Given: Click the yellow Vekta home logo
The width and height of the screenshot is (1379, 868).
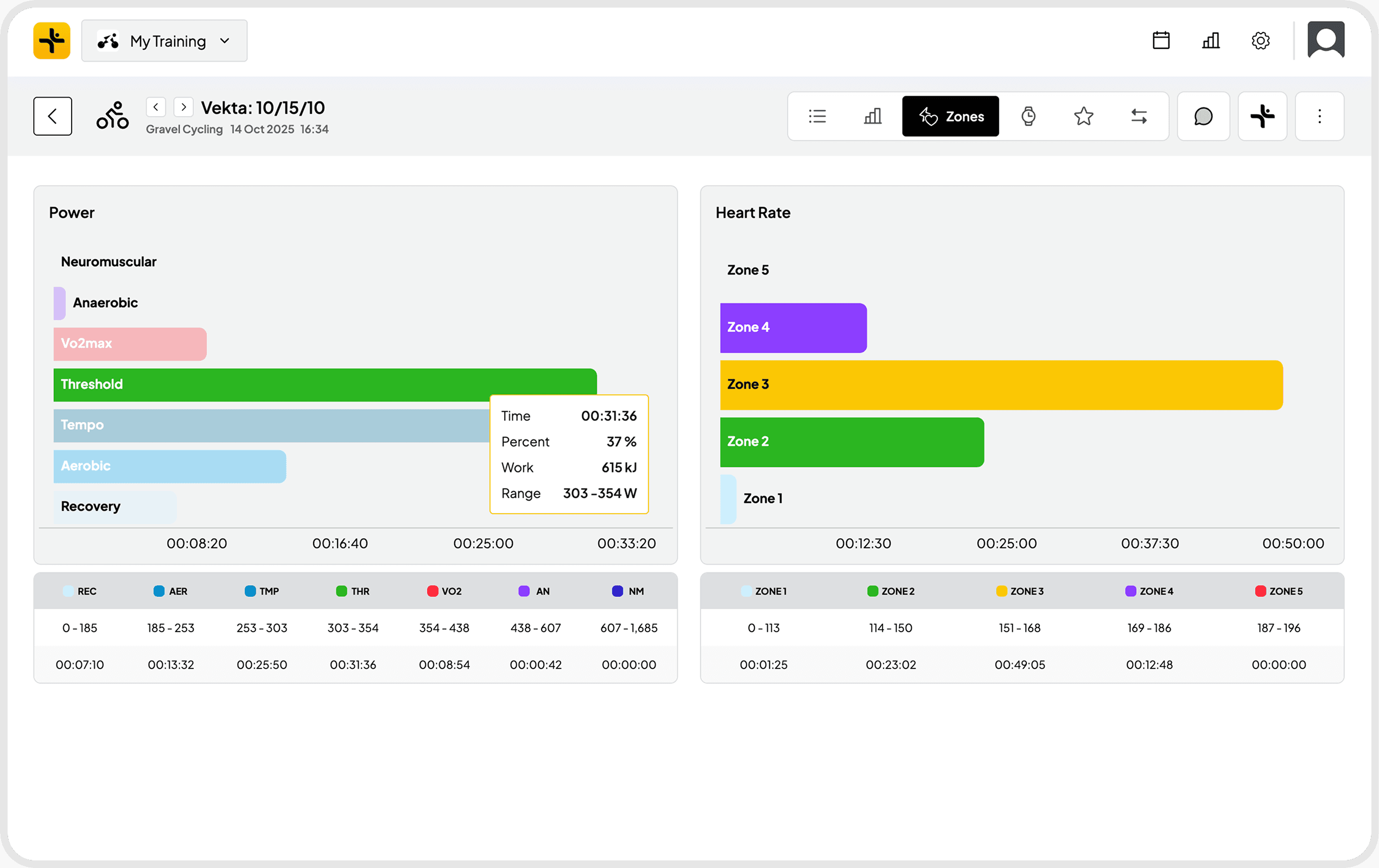Looking at the screenshot, I should click(x=52, y=41).
